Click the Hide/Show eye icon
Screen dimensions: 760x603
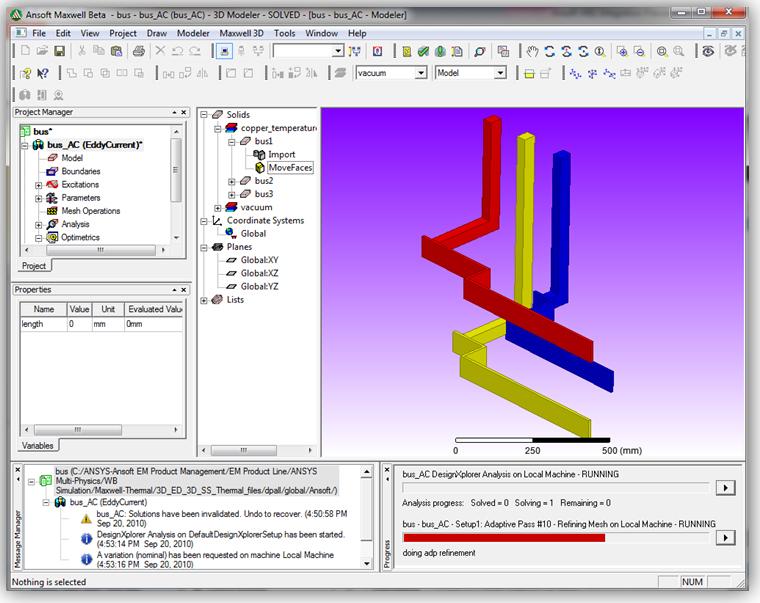pyautogui.click(x=708, y=51)
